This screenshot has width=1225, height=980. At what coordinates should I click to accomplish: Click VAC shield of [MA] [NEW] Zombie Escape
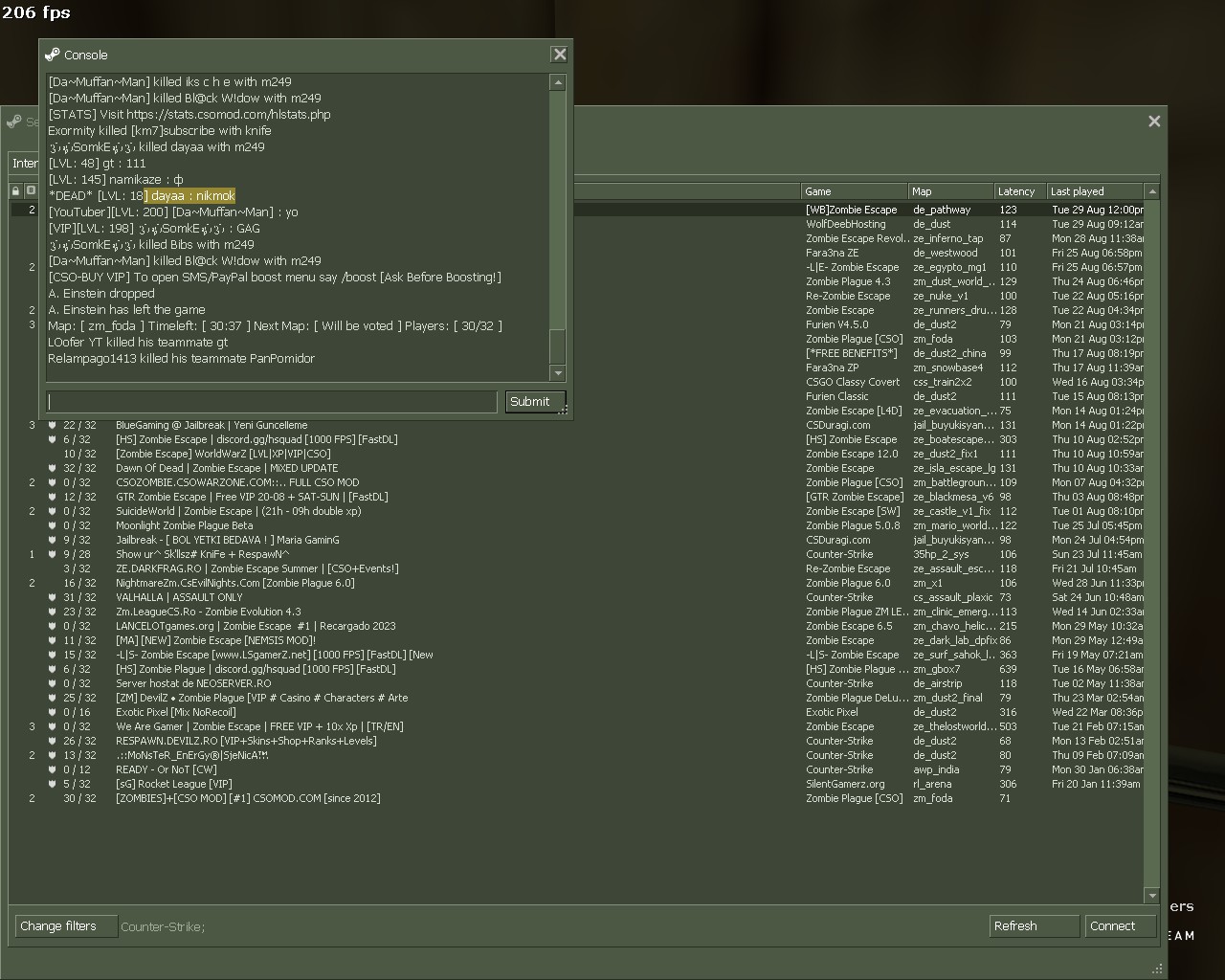click(x=52, y=640)
